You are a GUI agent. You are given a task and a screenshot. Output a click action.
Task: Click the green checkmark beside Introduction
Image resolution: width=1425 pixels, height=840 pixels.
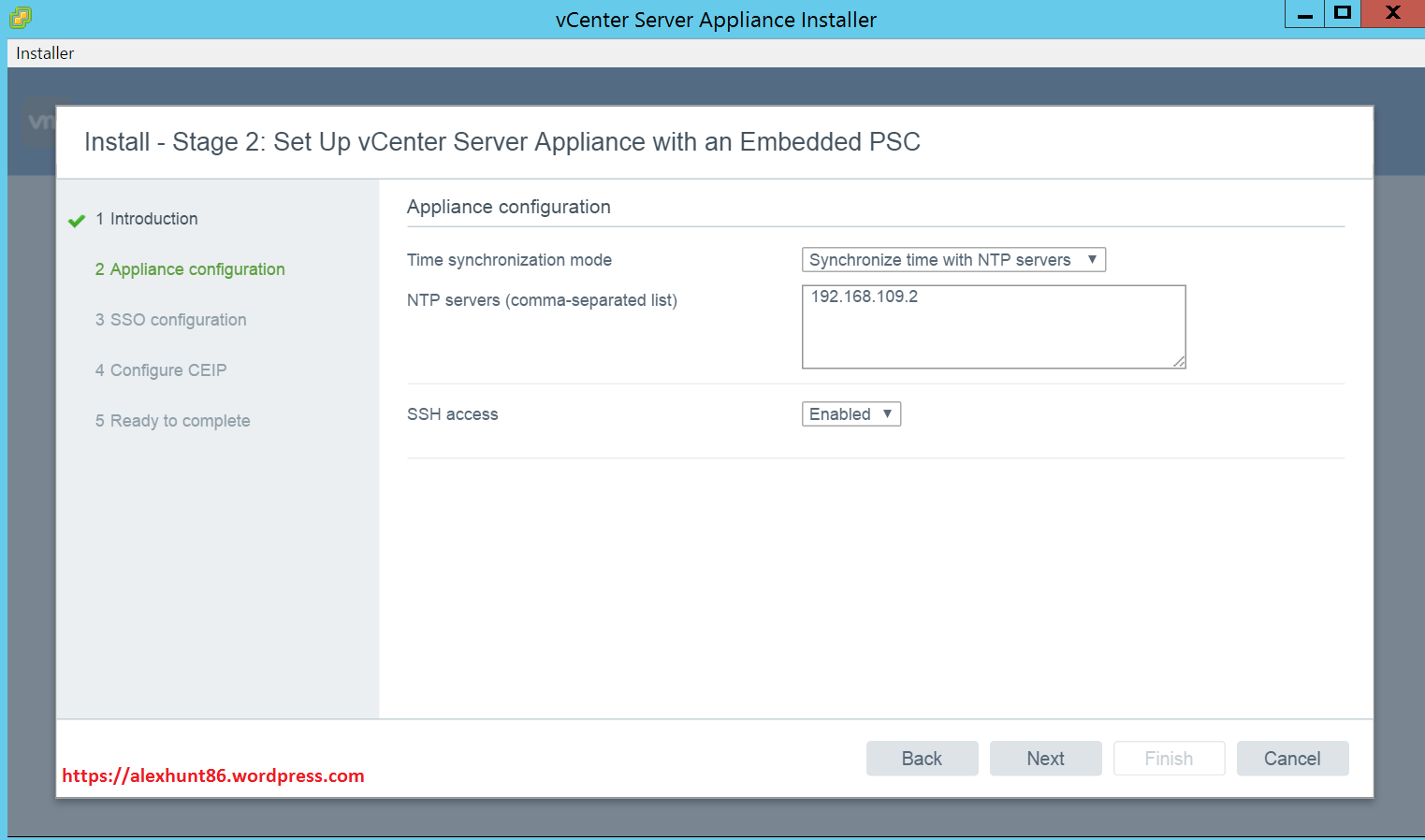(x=76, y=219)
